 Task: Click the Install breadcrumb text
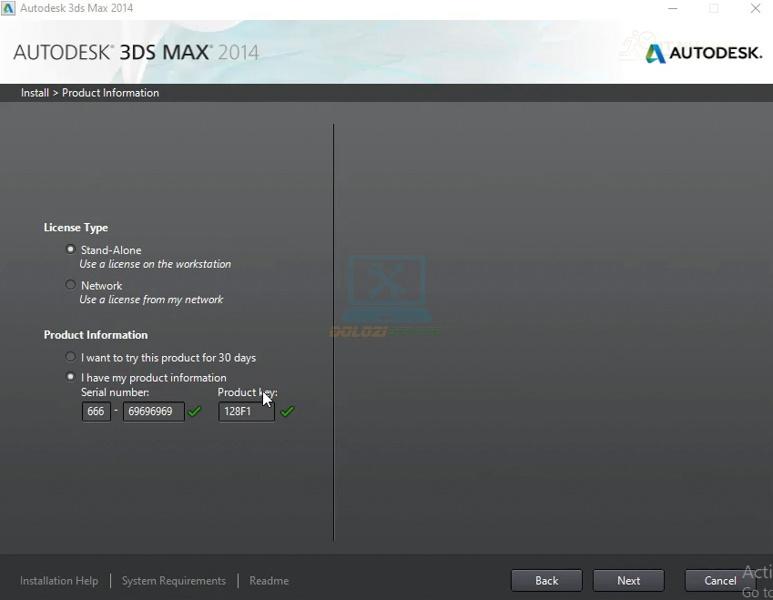(x=35, y=93)
